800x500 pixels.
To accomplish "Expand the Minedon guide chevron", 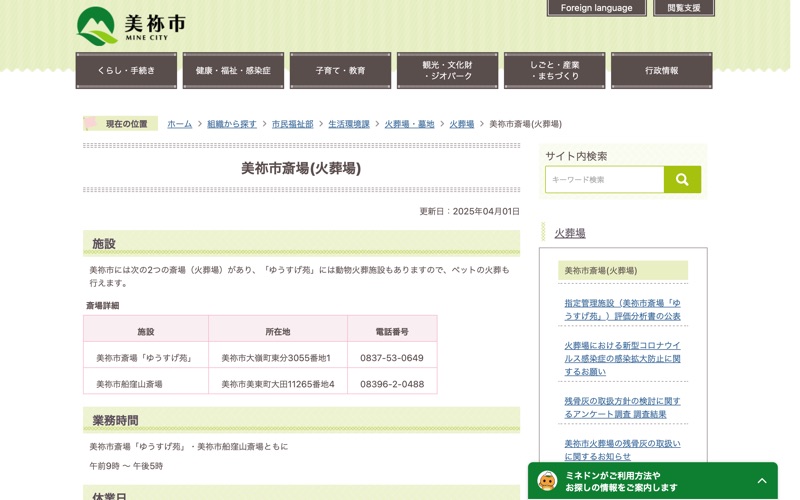I will (762, 481).
